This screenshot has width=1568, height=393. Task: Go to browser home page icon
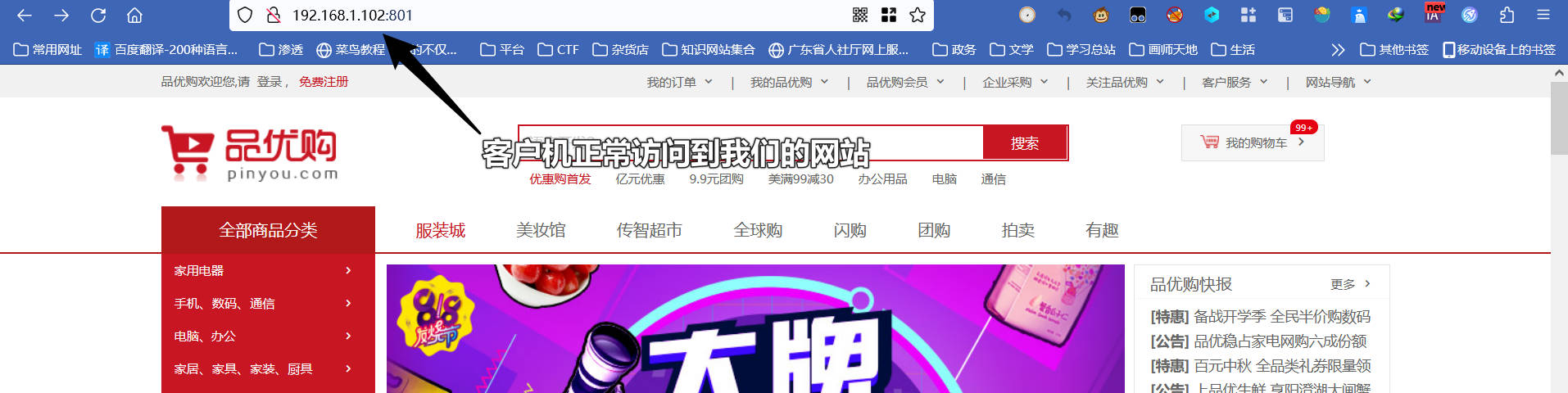click(134, 15)
